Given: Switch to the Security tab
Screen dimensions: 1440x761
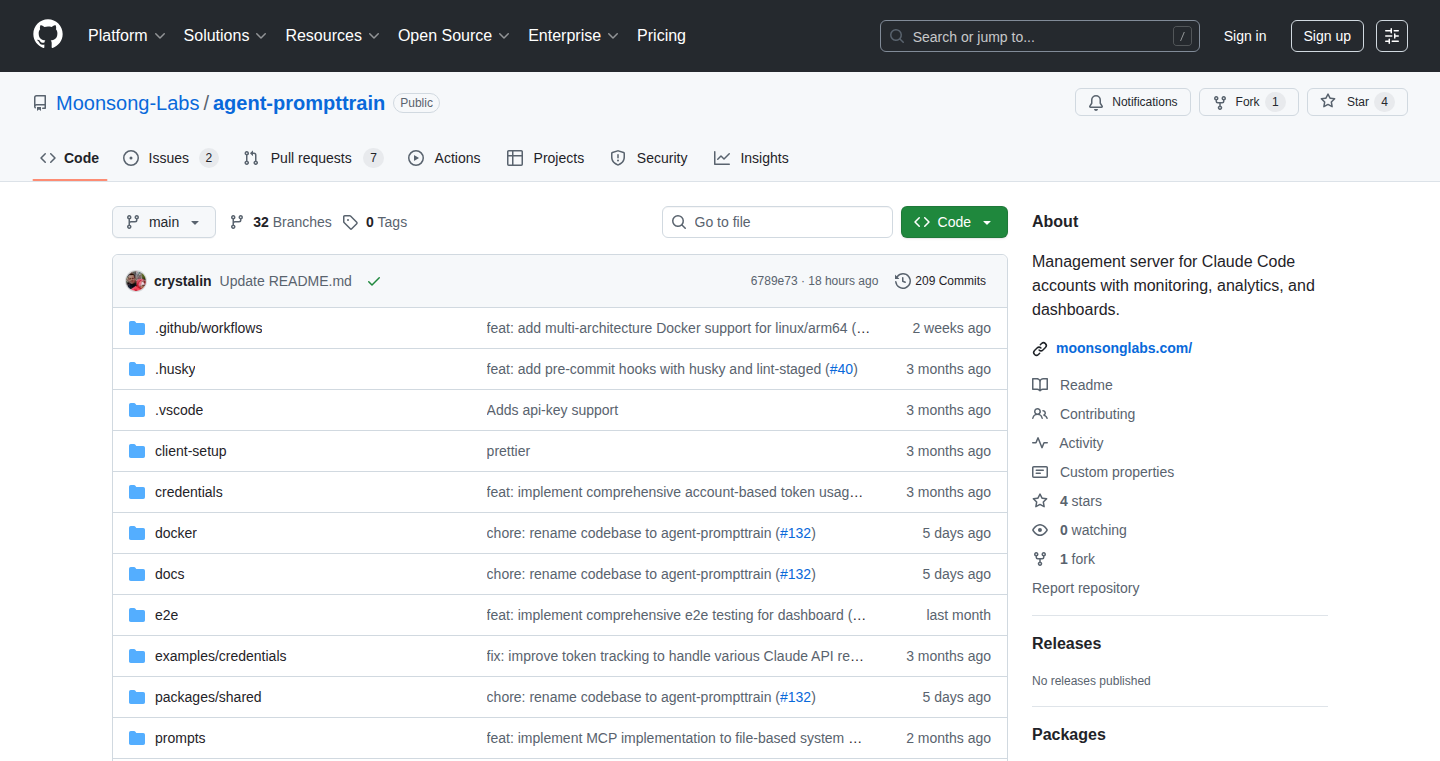Looking at the screenshot, I should (649, 158).
